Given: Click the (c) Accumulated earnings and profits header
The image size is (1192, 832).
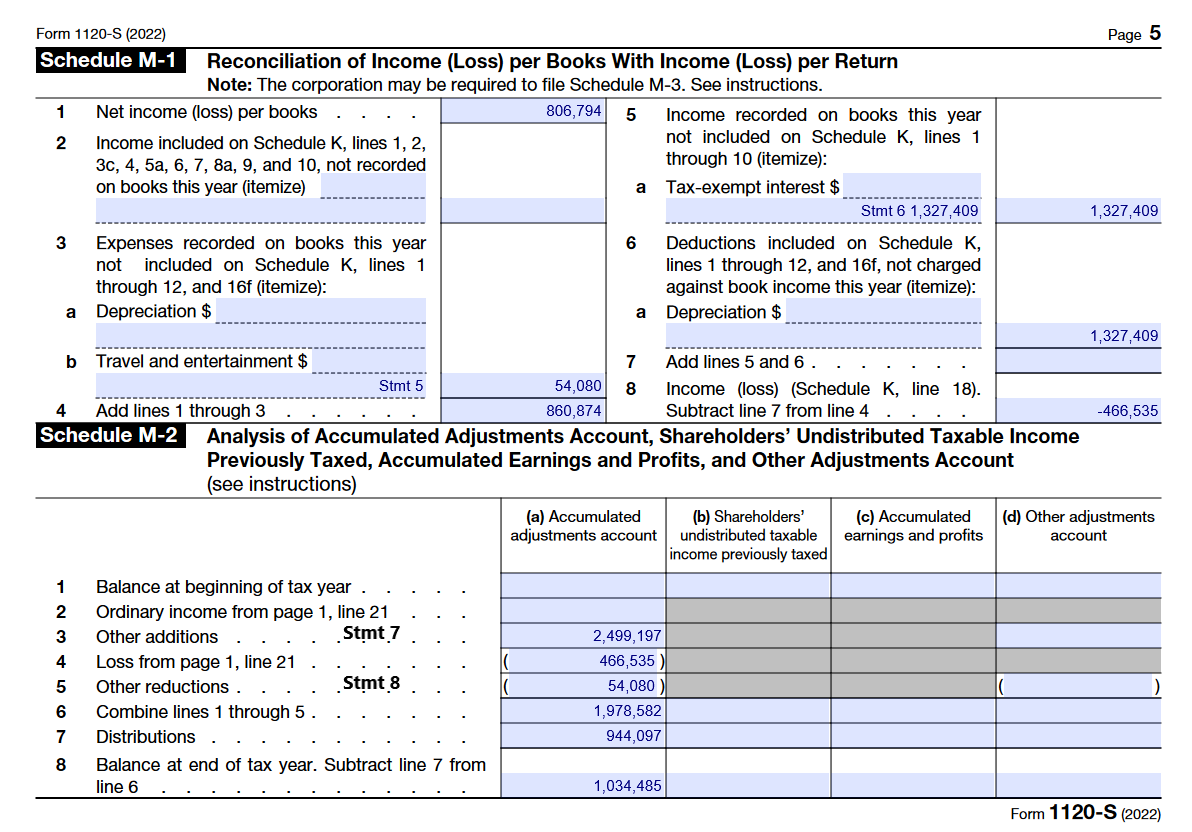Looking at the screenshot, I should point(913,526).
